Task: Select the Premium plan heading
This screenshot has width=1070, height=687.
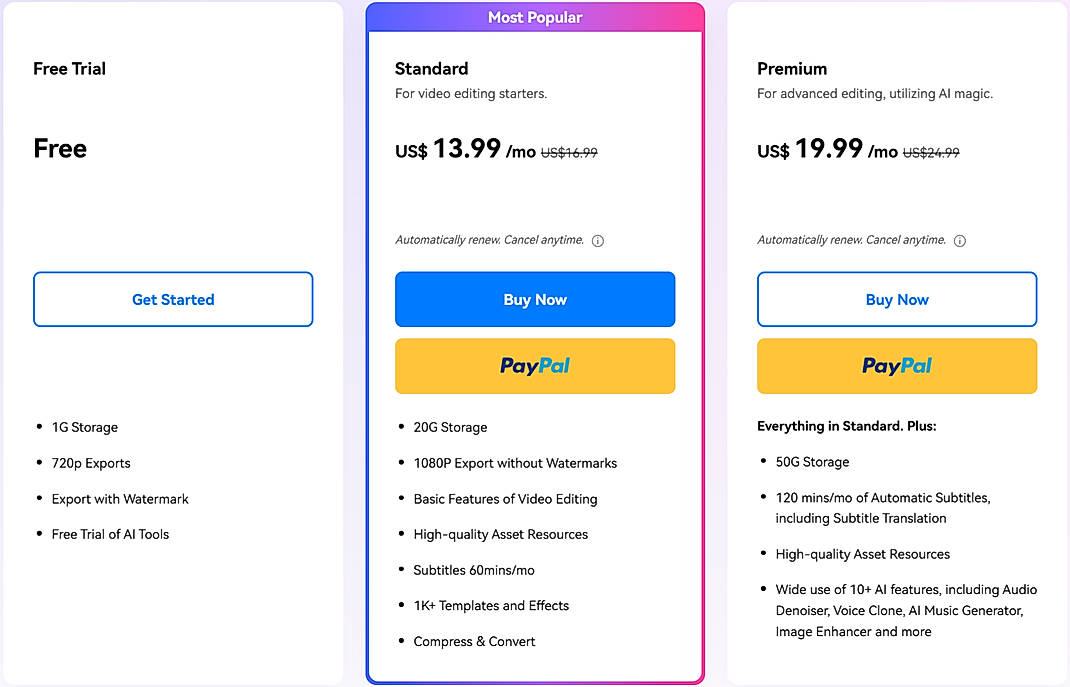Action: 792,68
